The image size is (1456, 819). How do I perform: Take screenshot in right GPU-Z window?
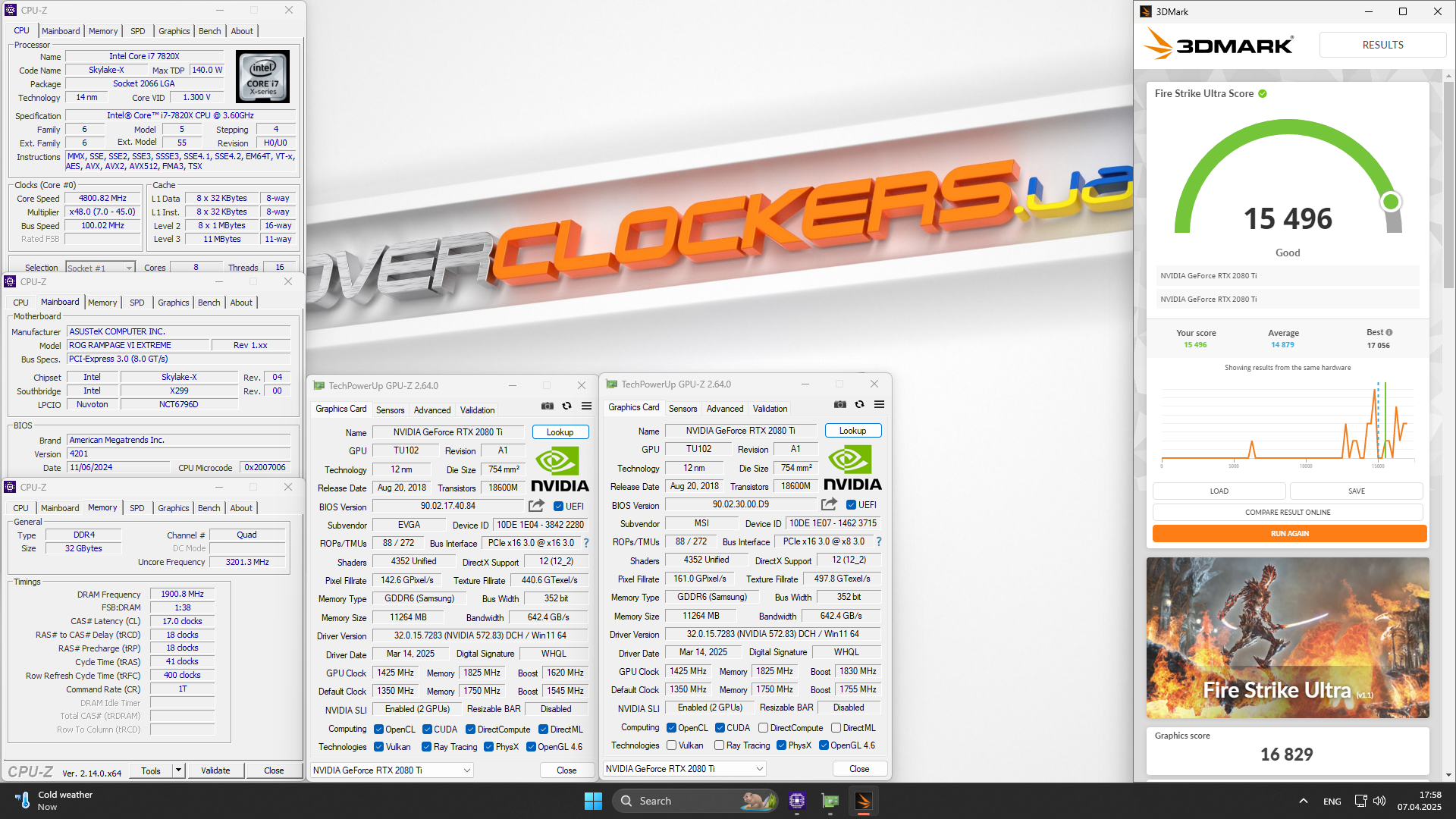tap(839, 405)
